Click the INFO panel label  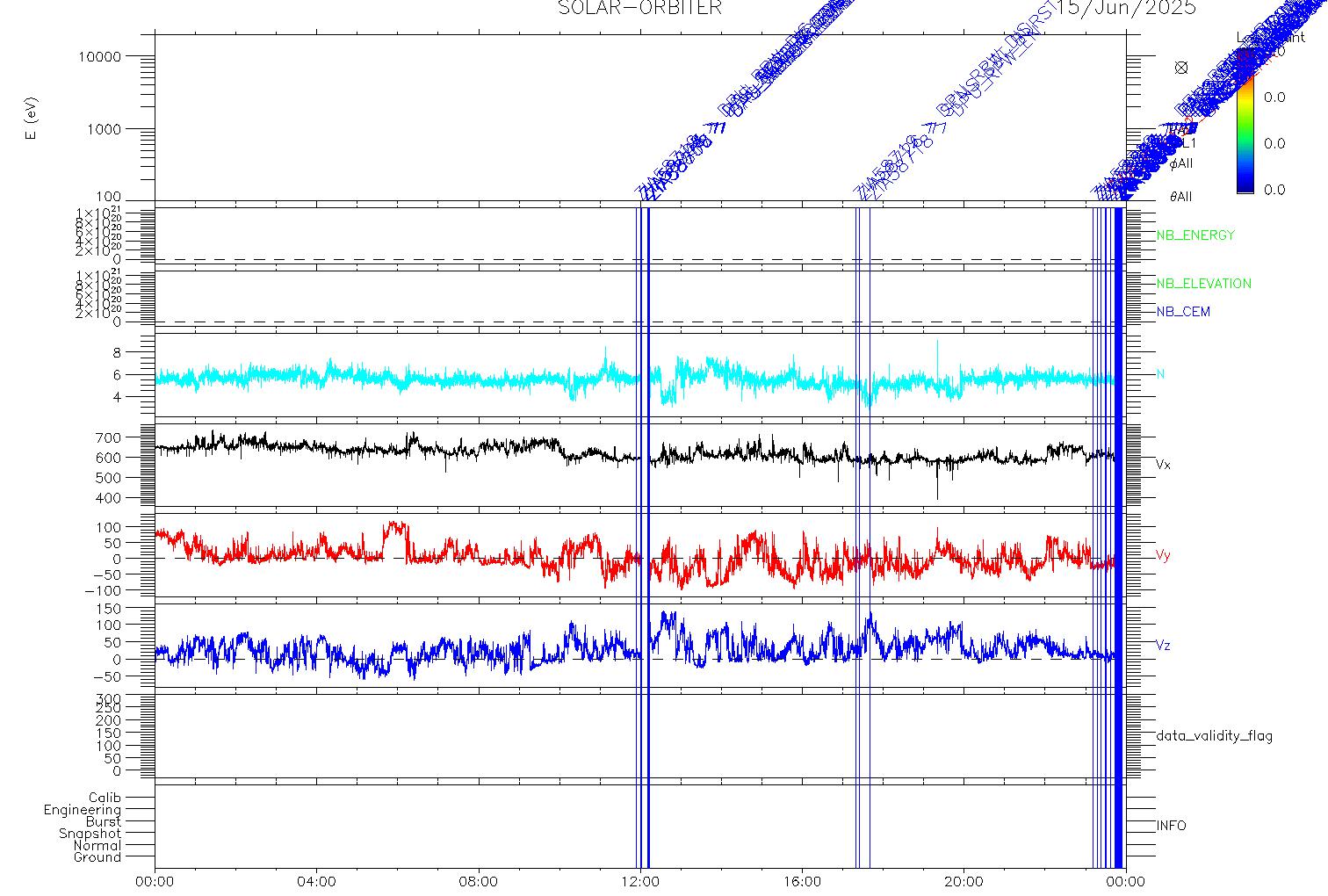pyautogui.click(x=1171, y=826)
